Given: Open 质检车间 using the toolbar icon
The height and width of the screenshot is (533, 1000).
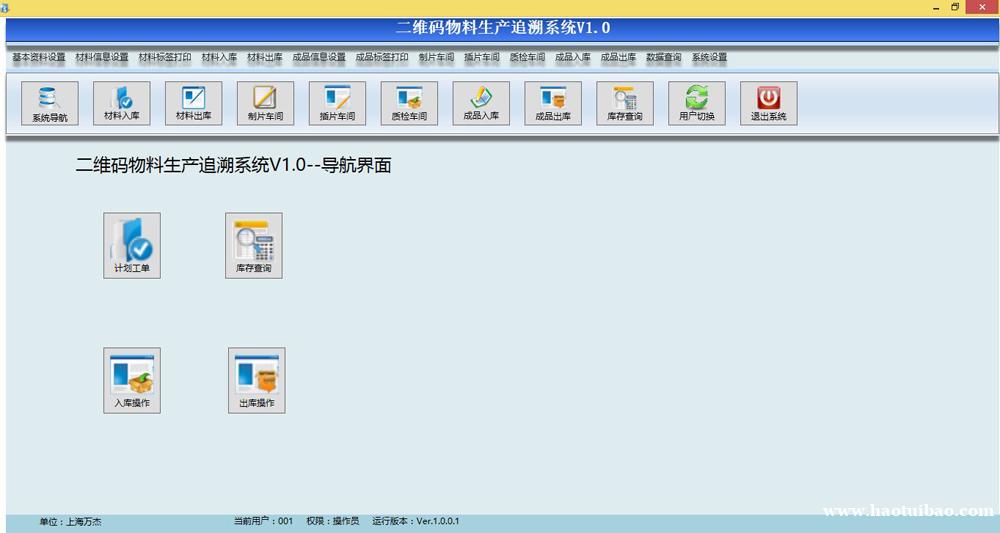Looking at the screenshot, I should (409, 103).
